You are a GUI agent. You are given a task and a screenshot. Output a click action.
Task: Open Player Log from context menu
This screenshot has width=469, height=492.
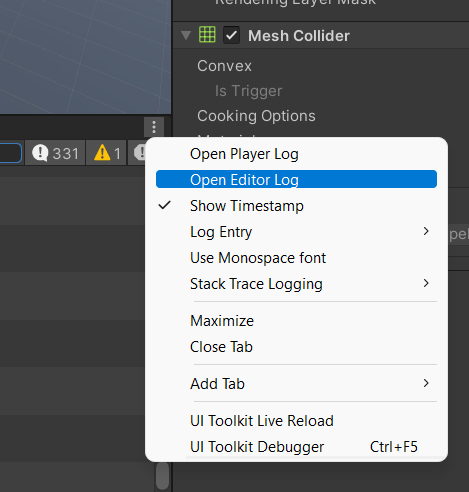296,154
